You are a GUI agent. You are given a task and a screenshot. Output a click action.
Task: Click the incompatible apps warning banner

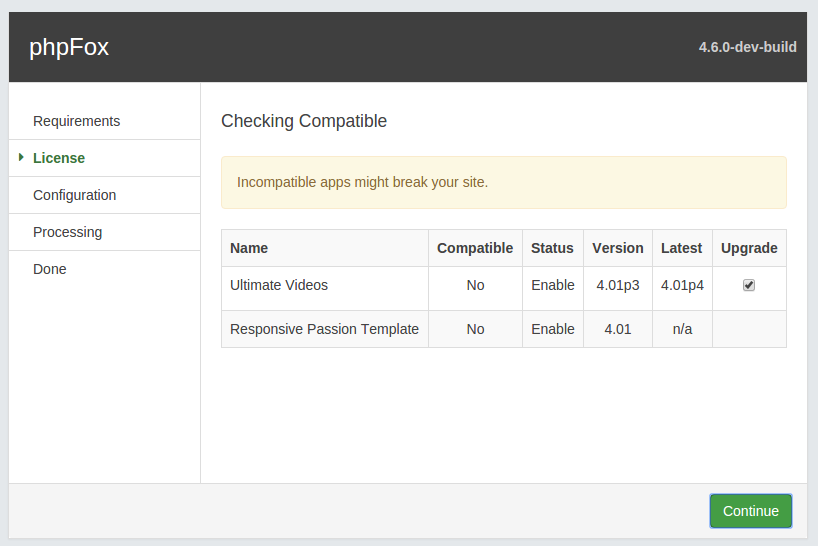(x=503, y=182)
